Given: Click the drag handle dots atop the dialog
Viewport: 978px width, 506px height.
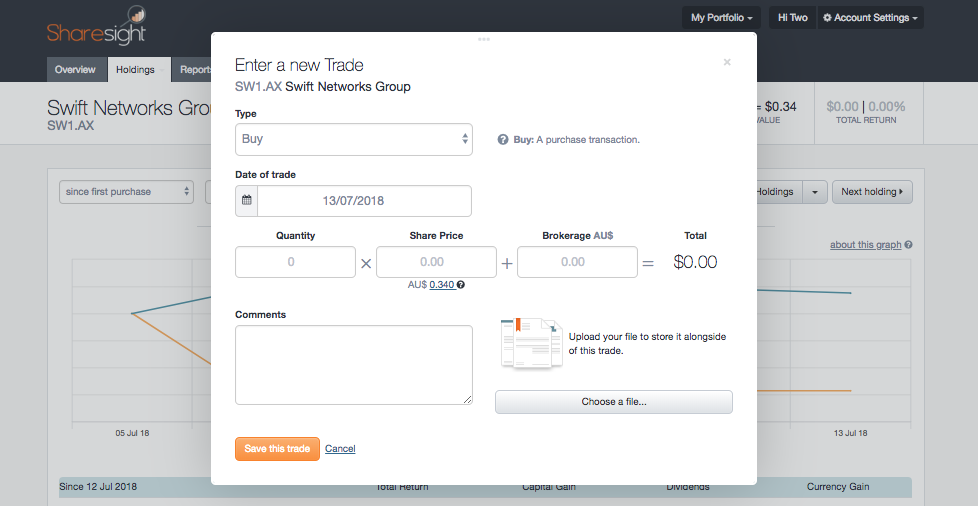Looking at the screenshot, I should (x=484, y=39).
